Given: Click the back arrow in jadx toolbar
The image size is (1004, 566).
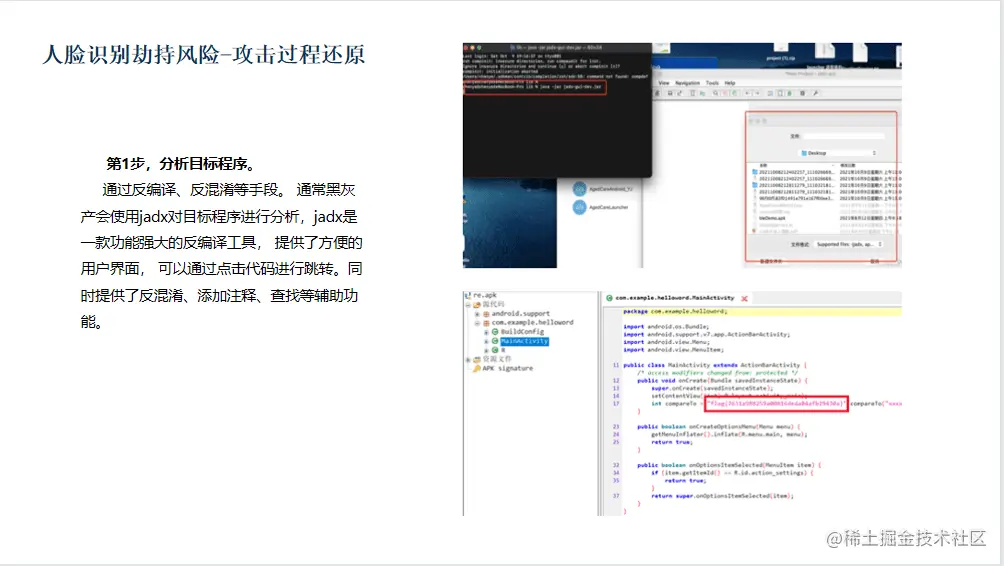Looking at the screenshot, I should [747, 93].
